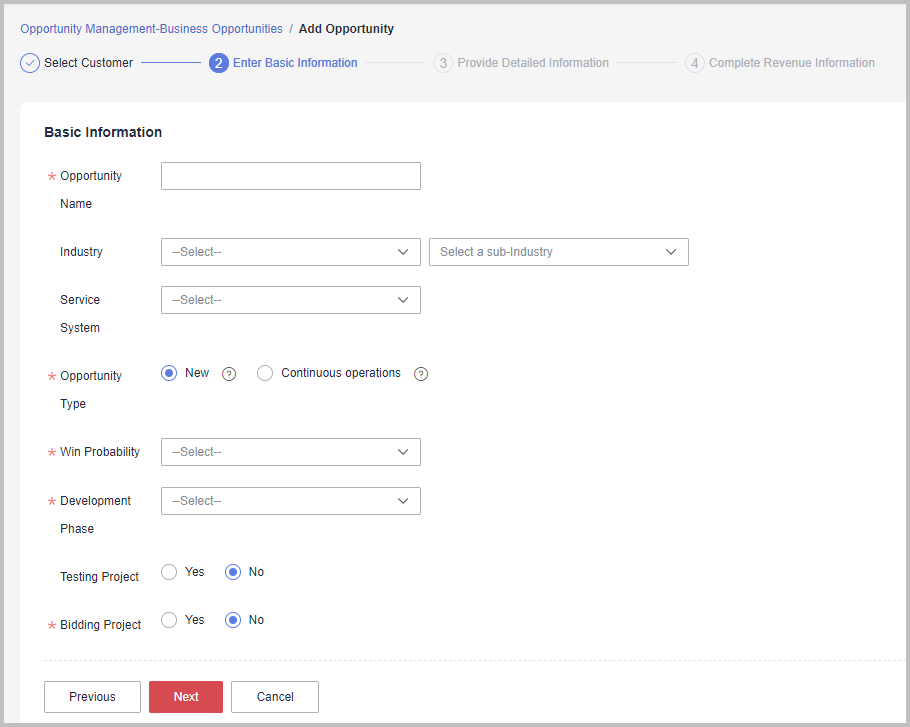Screen dimensions: 910x727
Task: Expand the Win Probability dropdown
Action: click(x=290, y=452)
